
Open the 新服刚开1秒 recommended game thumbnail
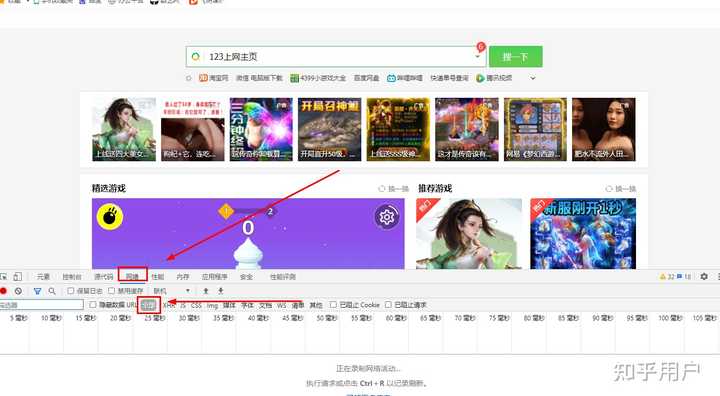click(583, 233)
